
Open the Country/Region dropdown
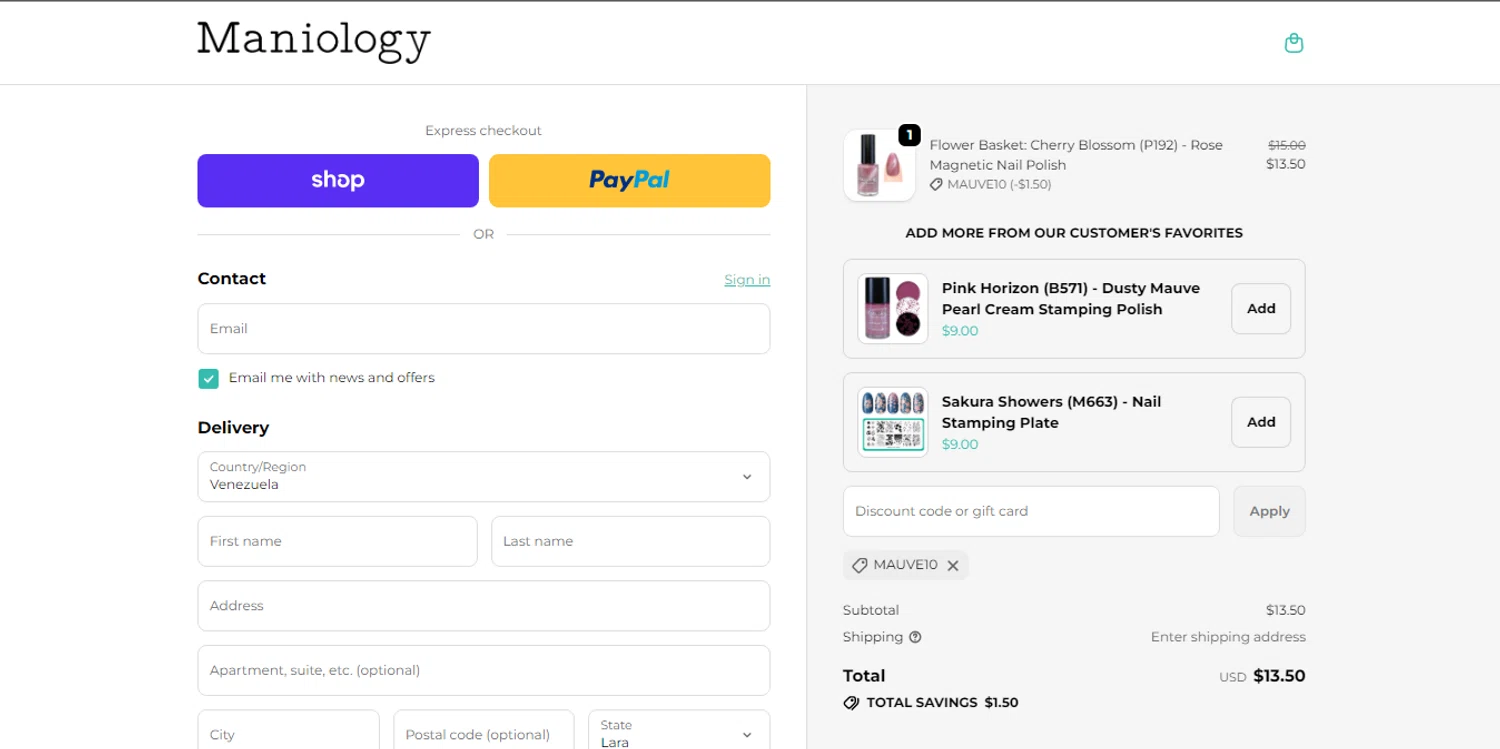pos(484,476)
